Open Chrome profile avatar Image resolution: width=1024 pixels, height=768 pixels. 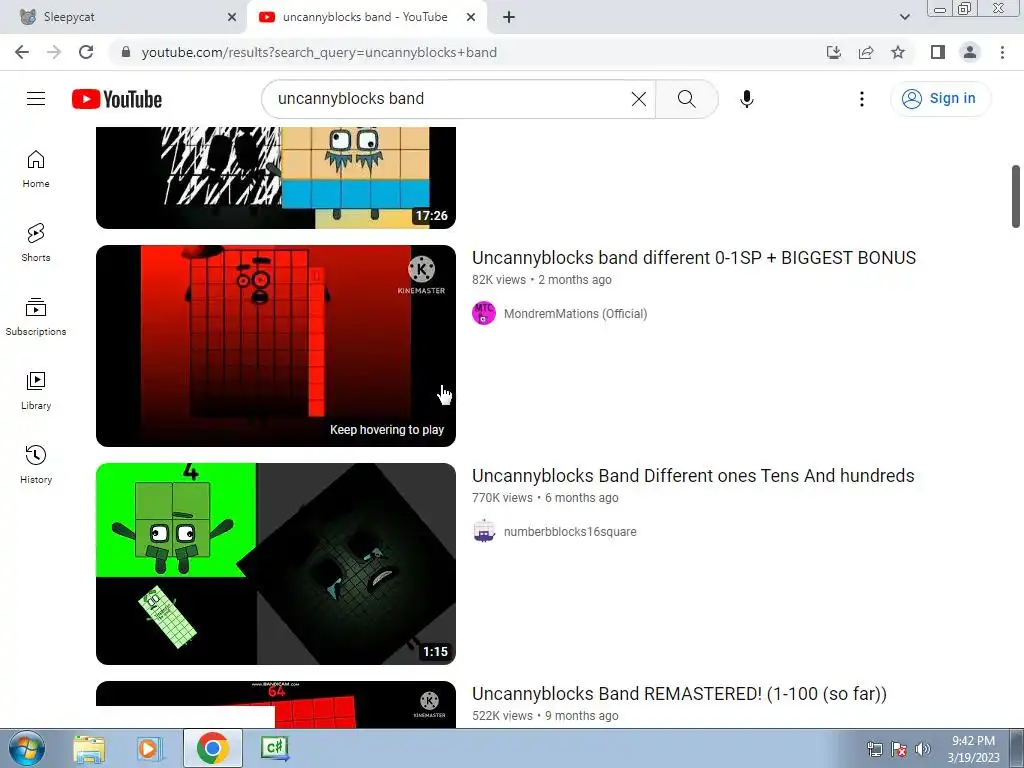click(x=970, y=52)
